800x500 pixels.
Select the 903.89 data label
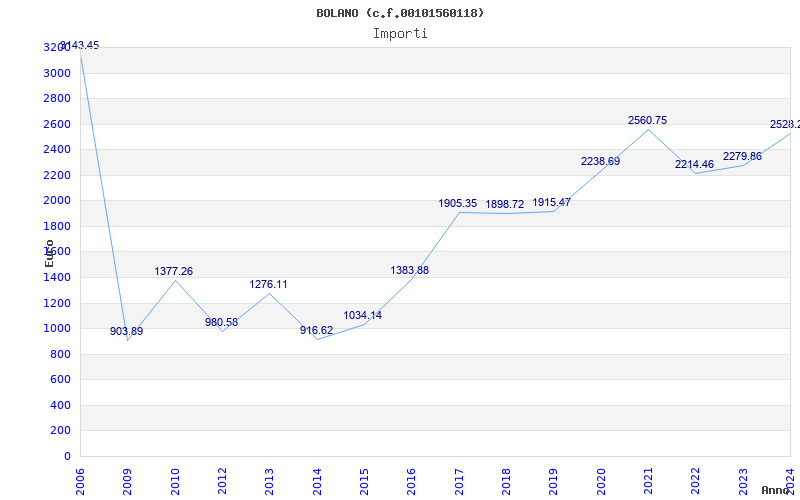tap(127, 332)
